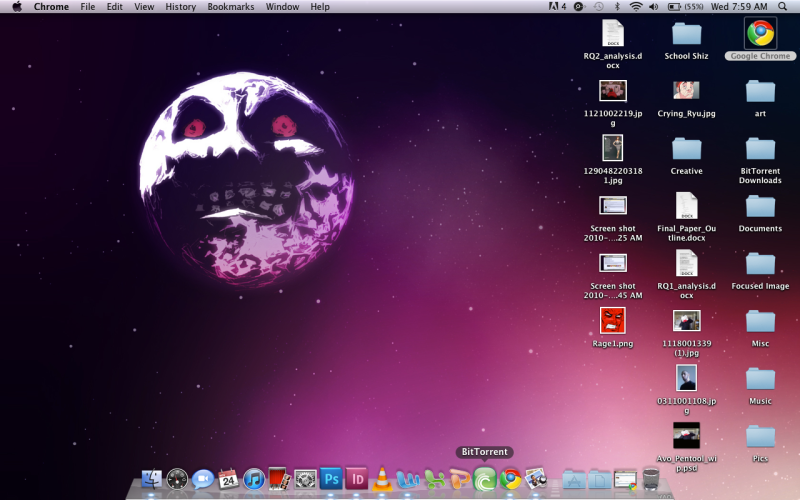Select Avo_Pentool_wip.psd file
The height and width of the screenshot is (500, 800).
(x=686, y=436)
